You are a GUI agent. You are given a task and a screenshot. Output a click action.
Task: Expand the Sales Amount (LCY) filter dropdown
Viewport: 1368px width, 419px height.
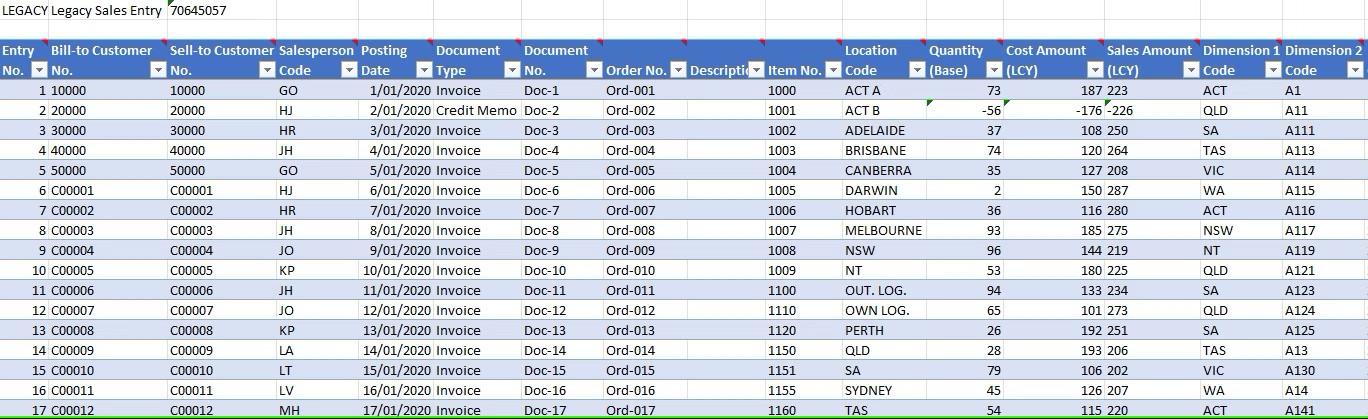(1190, 70)
